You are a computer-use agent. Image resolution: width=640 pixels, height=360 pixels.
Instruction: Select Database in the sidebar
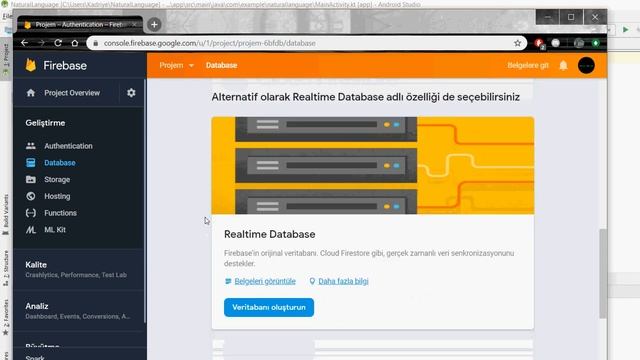[60, 162]
